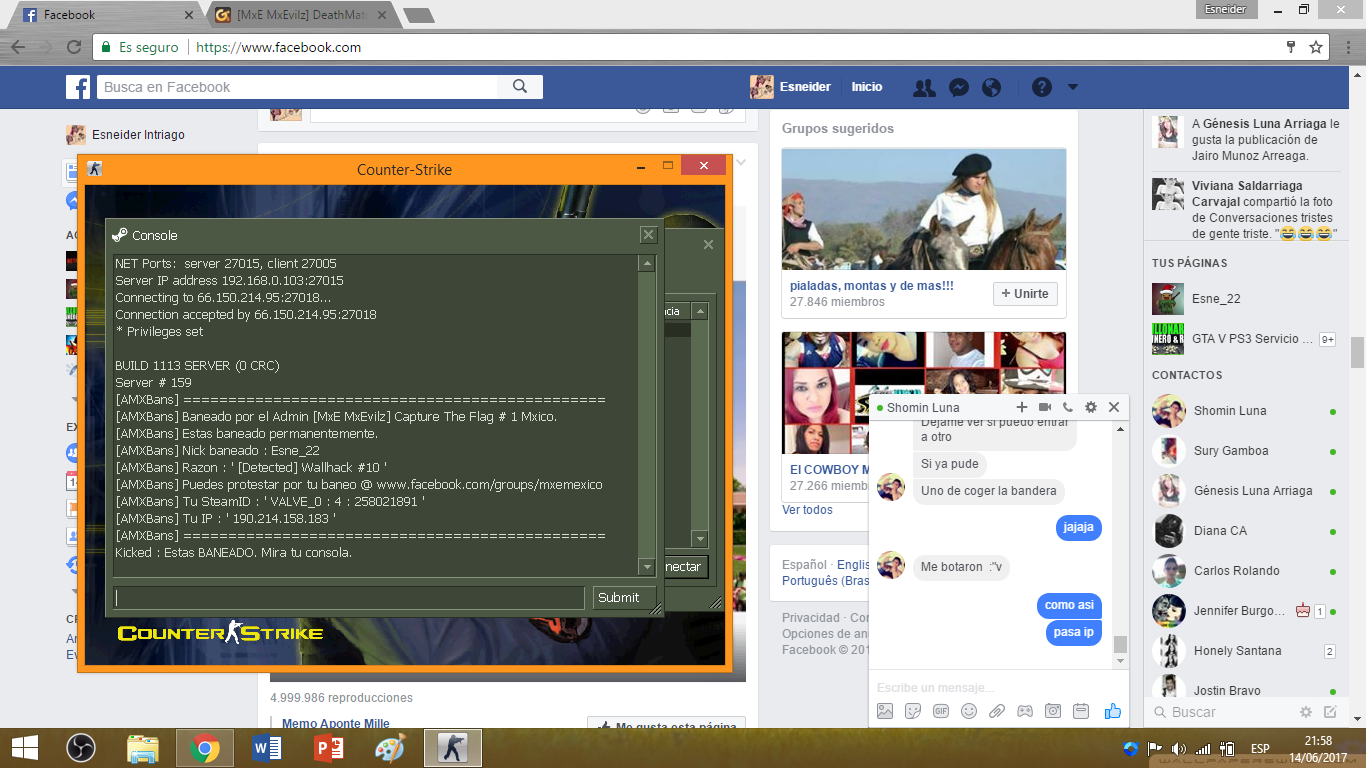
Task: Click the camera icon in chat toolbar
Action: 1053,711
